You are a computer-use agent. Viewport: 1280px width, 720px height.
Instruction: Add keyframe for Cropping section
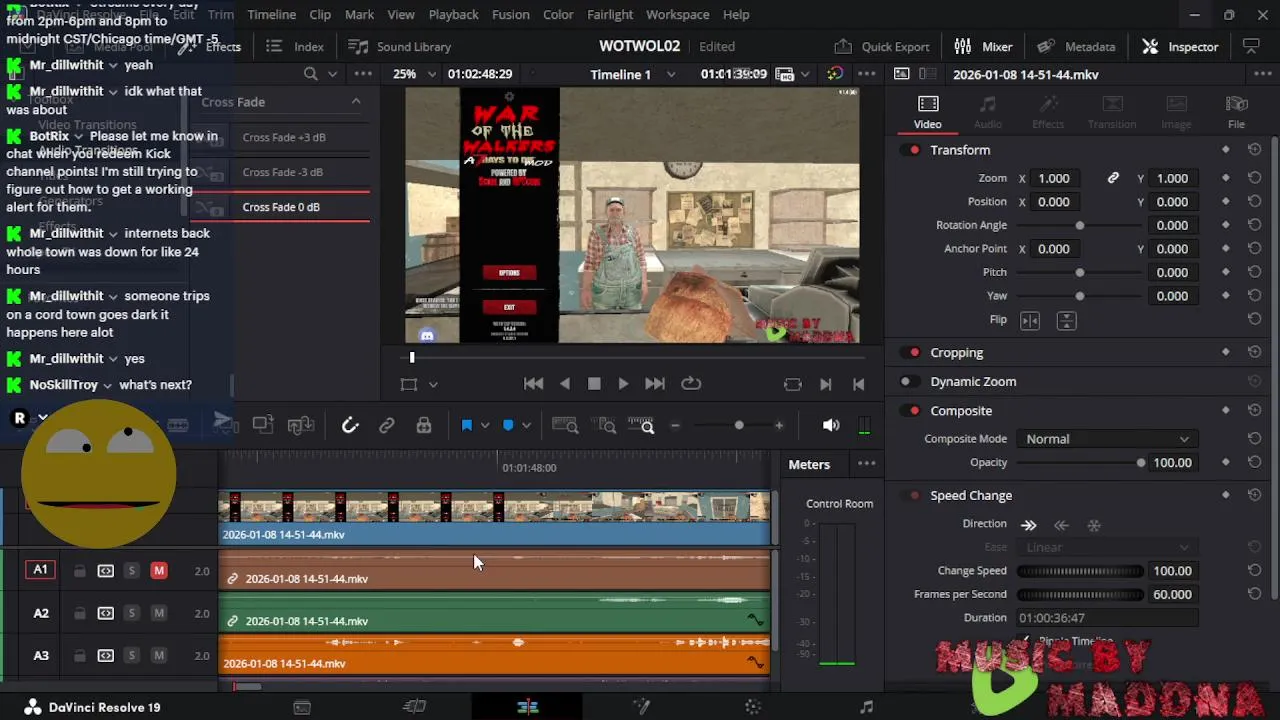tap(1226, 352)
